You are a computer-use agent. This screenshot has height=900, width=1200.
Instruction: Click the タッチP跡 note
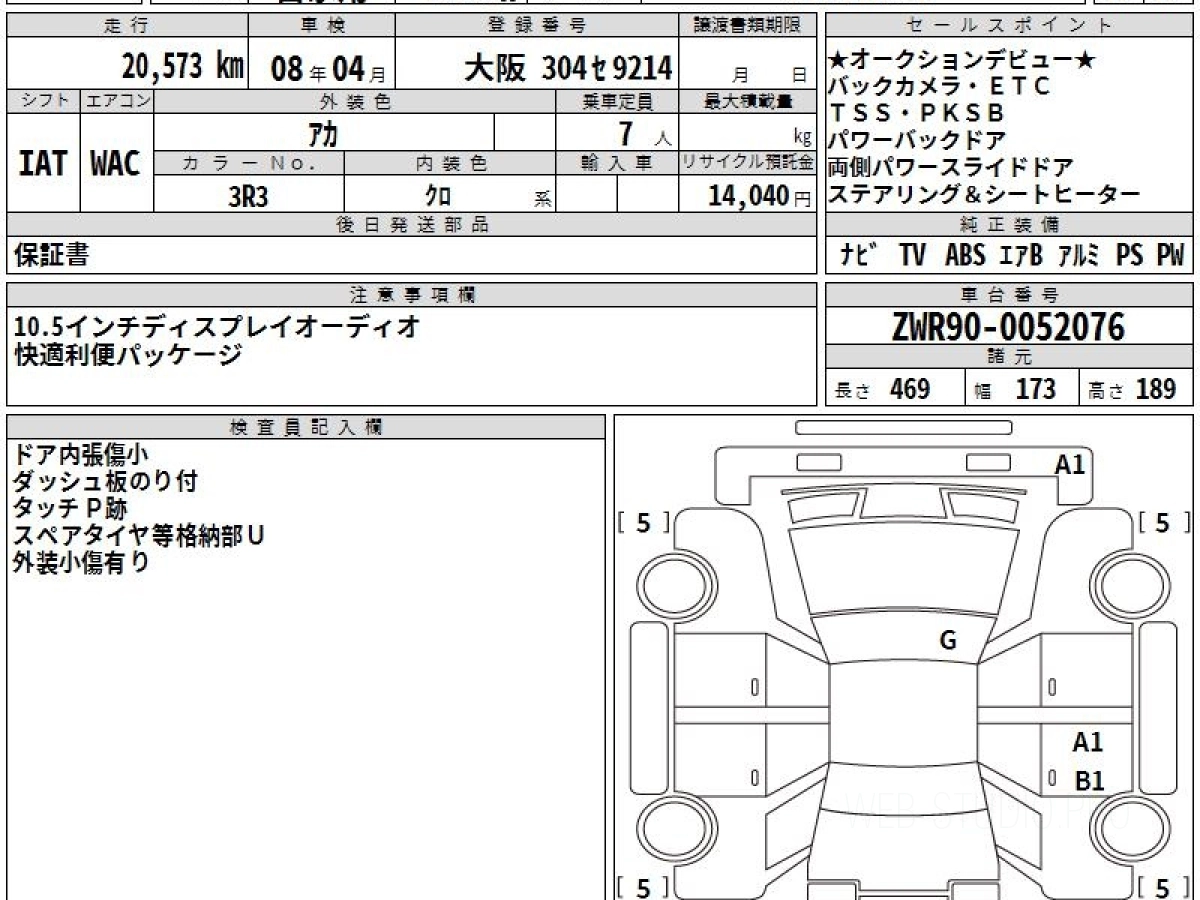[x=70, y=508]
